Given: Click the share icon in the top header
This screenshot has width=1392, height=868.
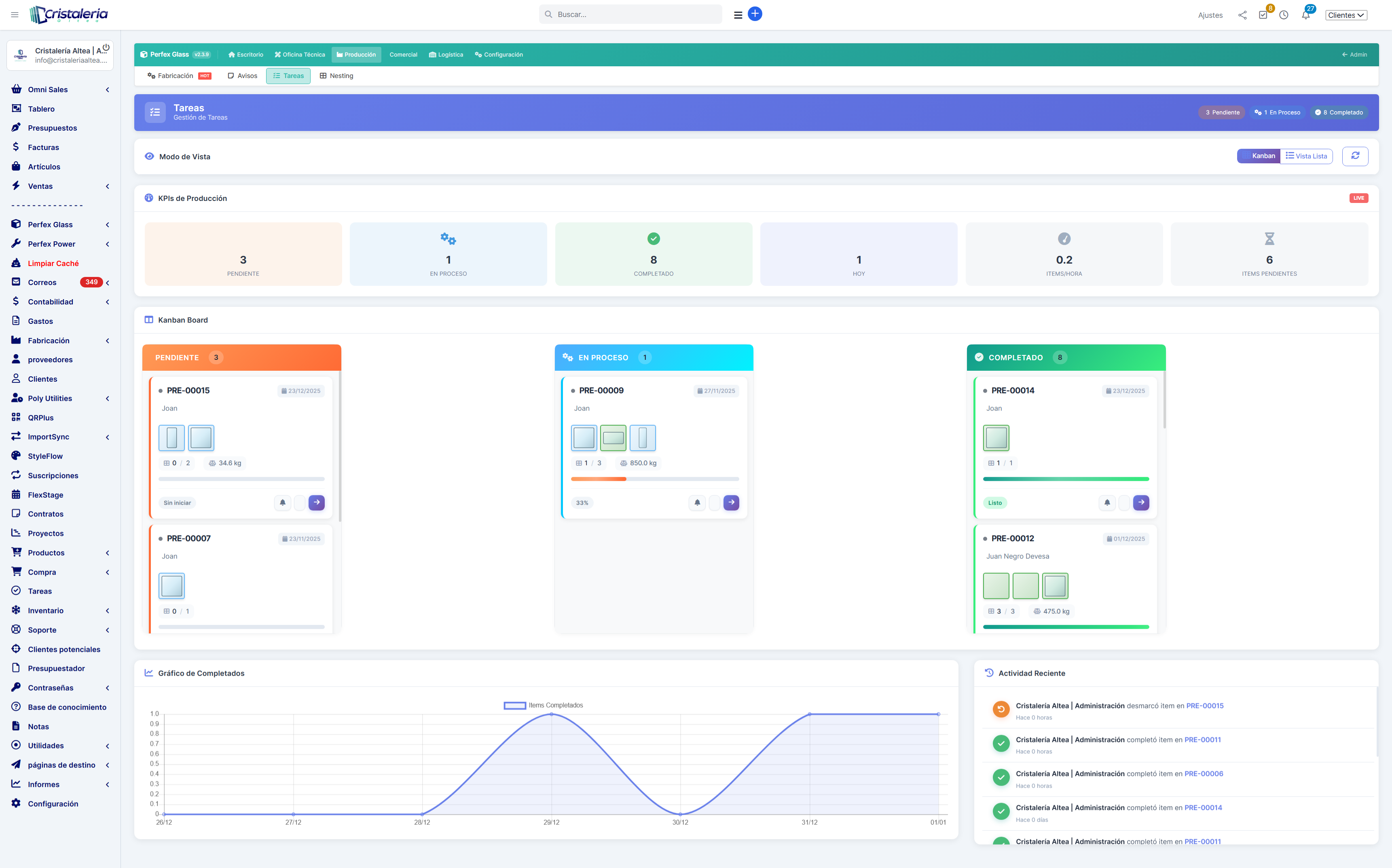Looking at the screenshot, I should coord(1242,14).
